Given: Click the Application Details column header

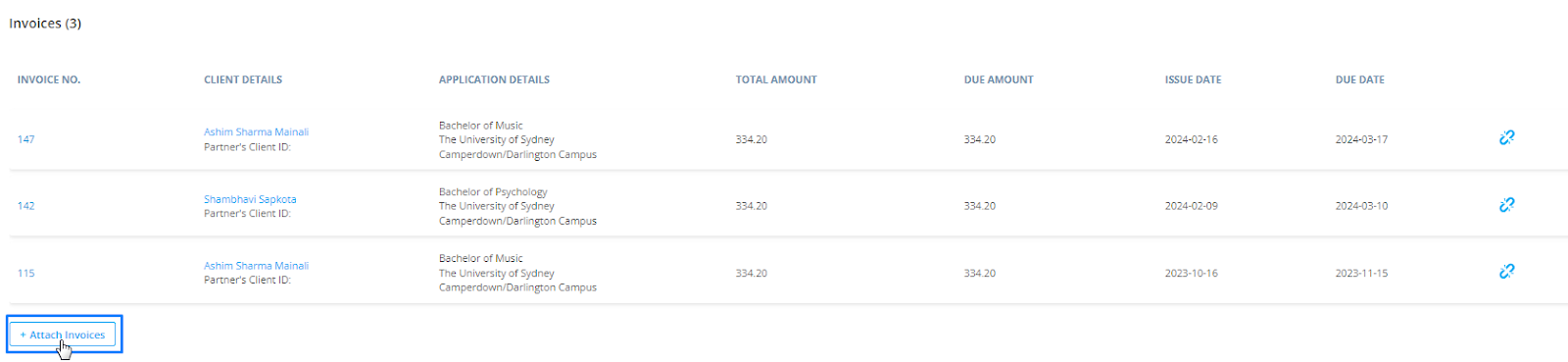Looking at the screenshot, I should [x=494, y=79].
